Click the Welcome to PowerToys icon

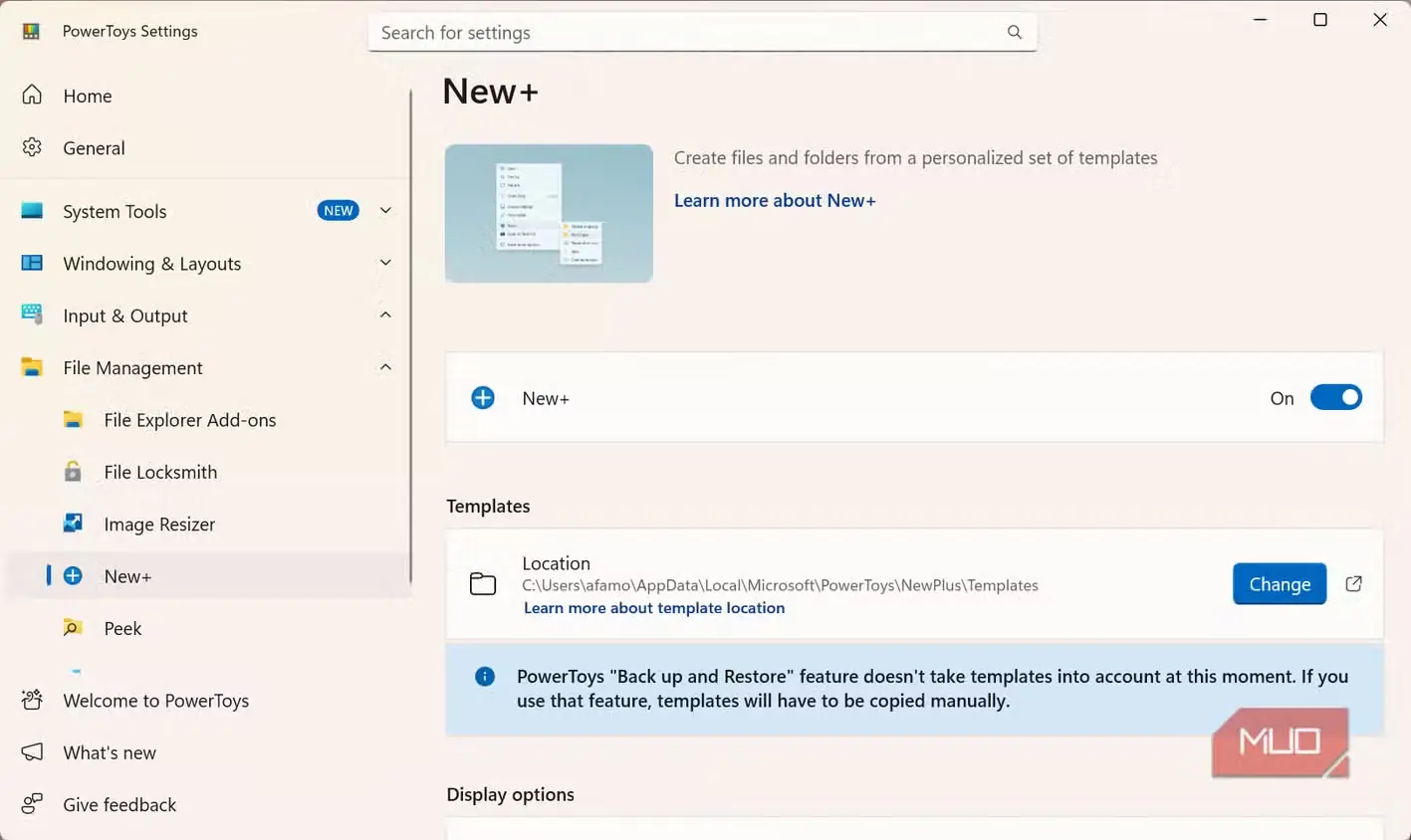32,700
